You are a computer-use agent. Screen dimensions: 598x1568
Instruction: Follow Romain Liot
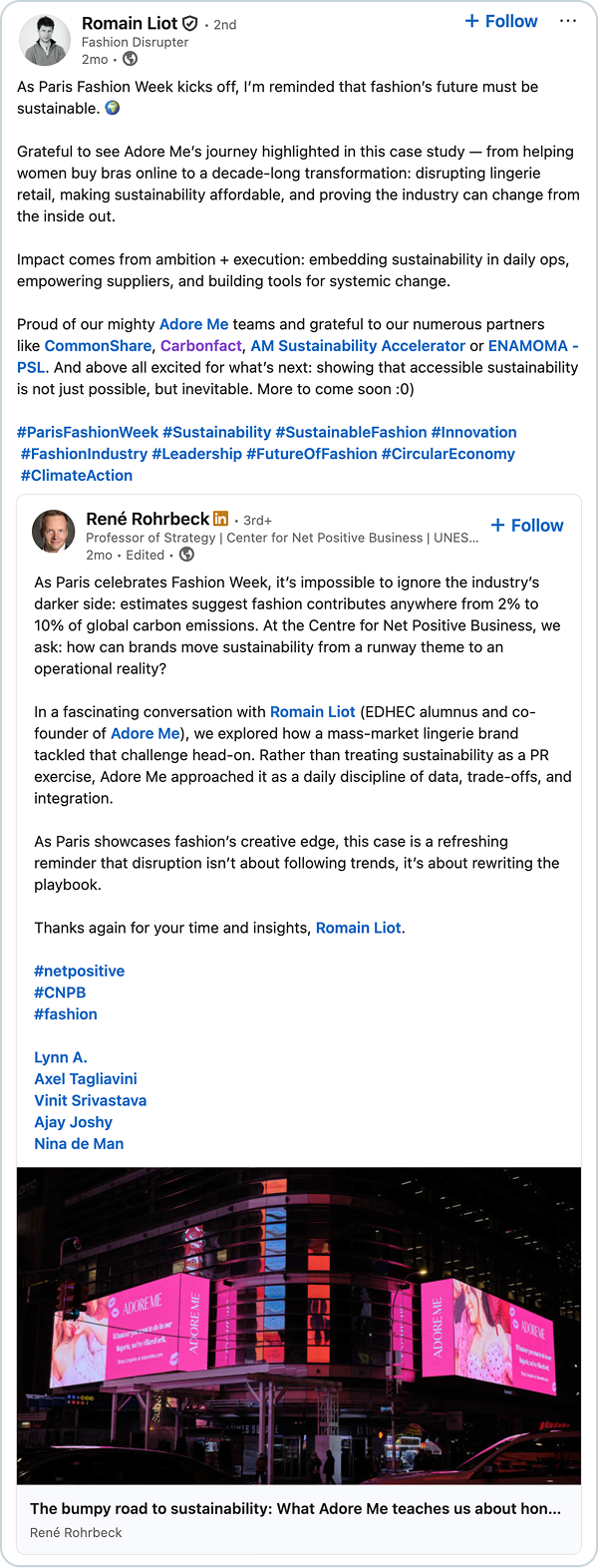click(x=501, y=21)
